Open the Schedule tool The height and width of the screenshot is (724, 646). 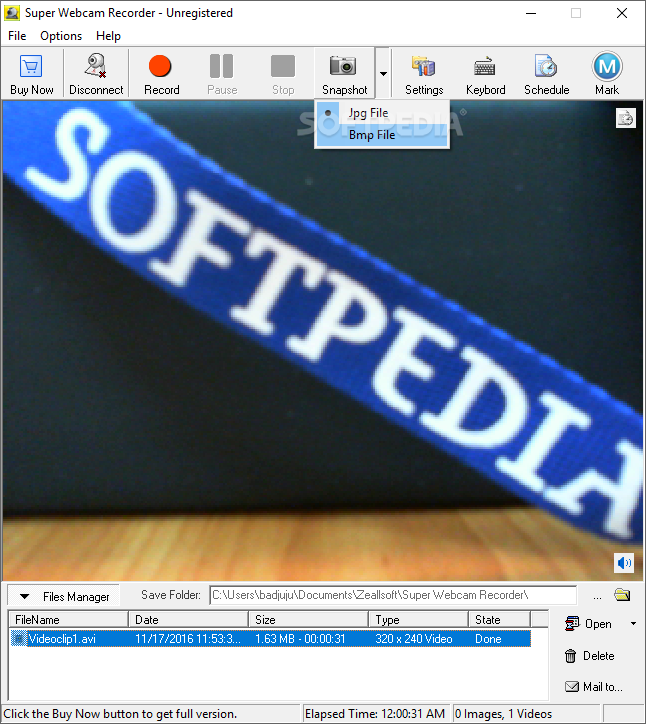pyautogui.click(x=547, y=74)
